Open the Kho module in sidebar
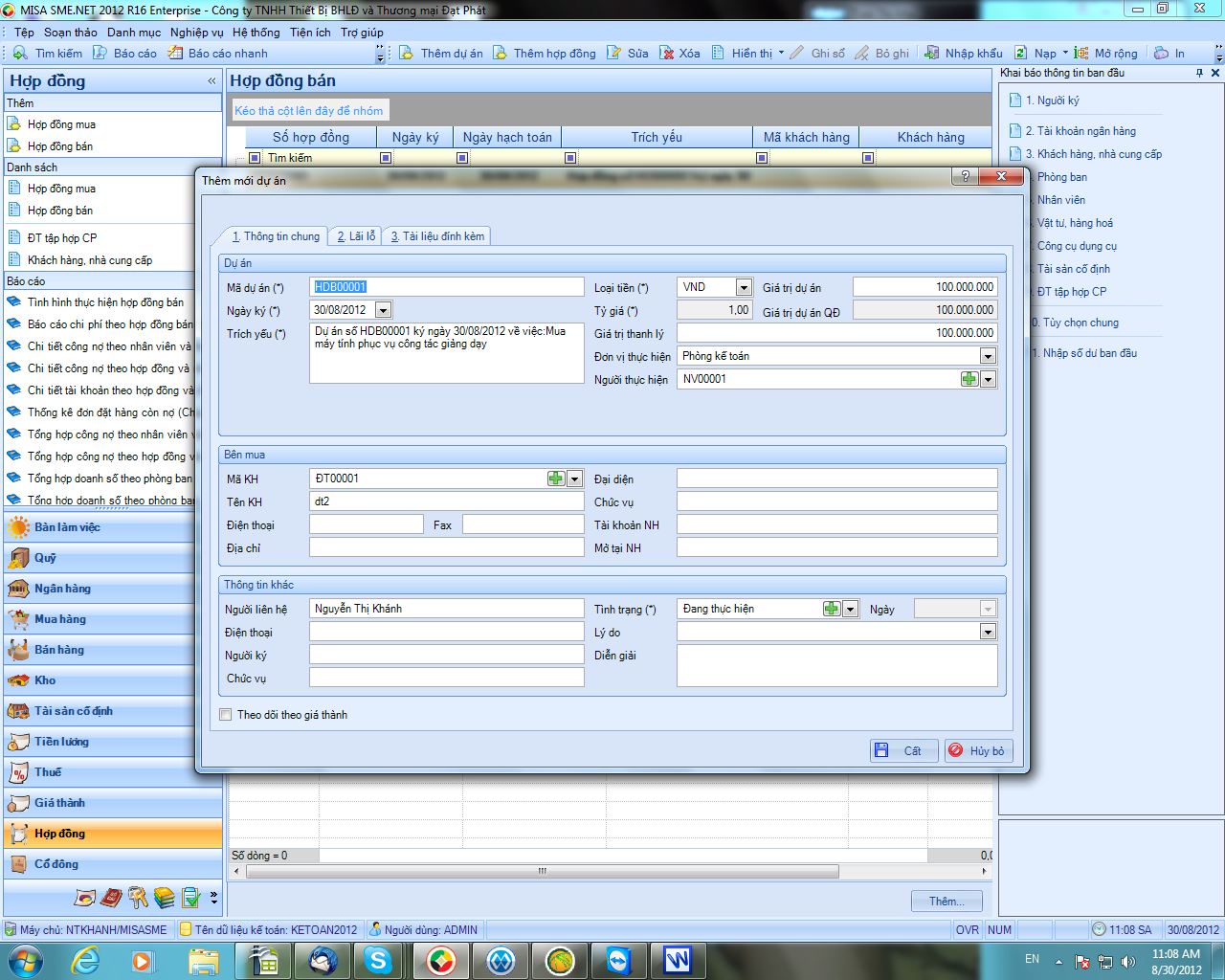The height and width of the screenshot is (980, 1225). click(113, 680)
